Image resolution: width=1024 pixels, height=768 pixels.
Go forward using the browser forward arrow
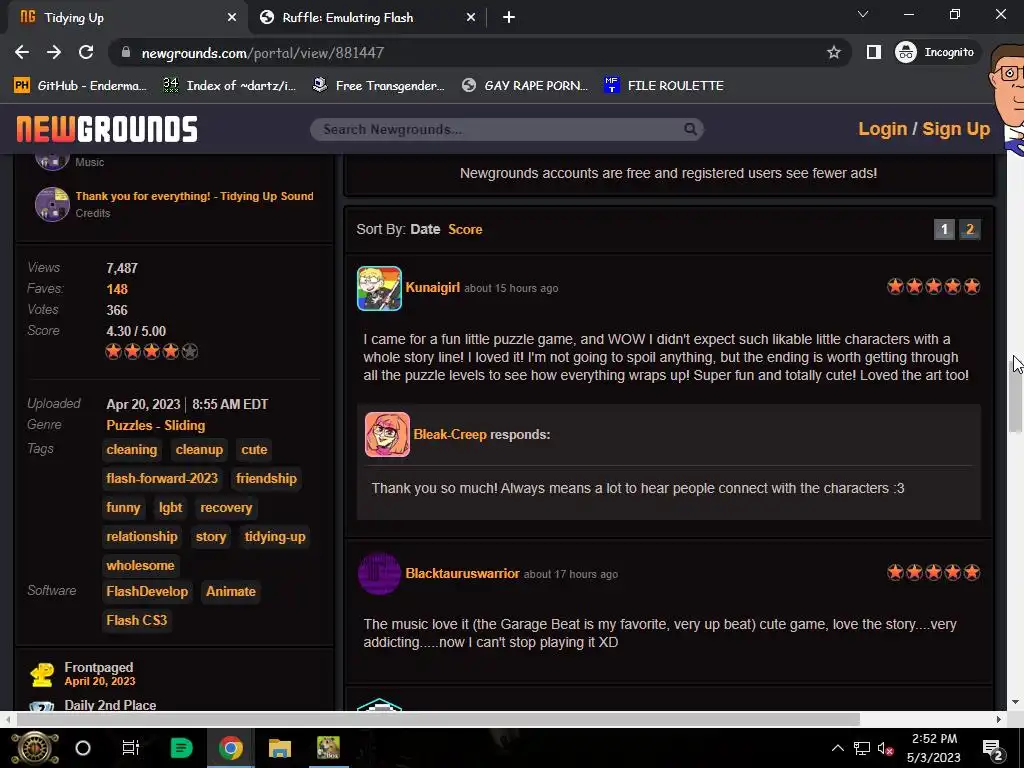[x=54, y=52]
